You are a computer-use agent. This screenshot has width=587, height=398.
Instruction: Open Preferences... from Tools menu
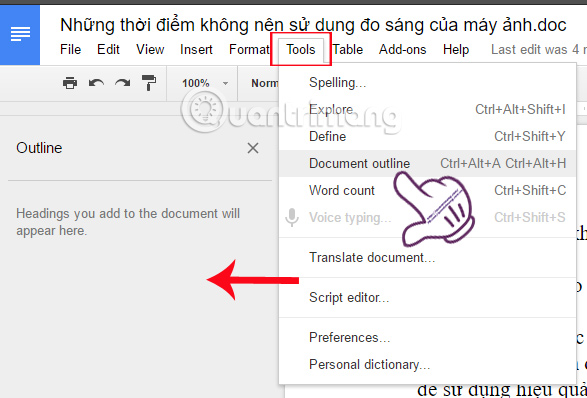click(x=428, y=338)
